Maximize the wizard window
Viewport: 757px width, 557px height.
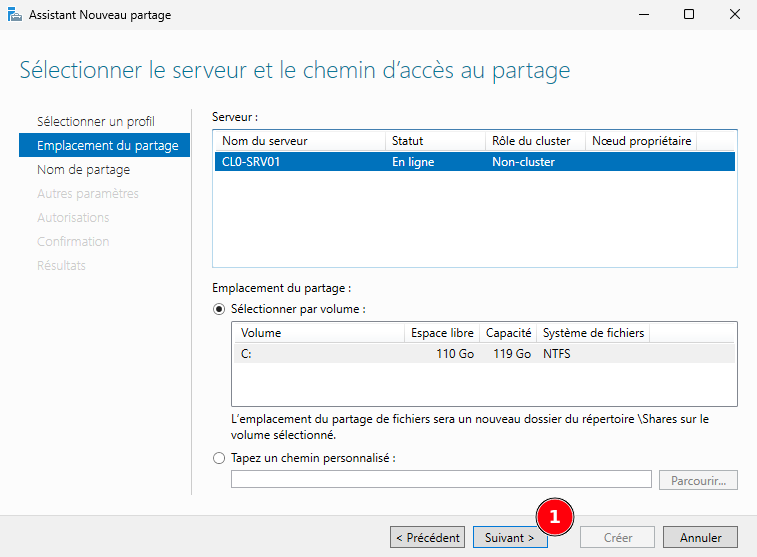point(689,14)
